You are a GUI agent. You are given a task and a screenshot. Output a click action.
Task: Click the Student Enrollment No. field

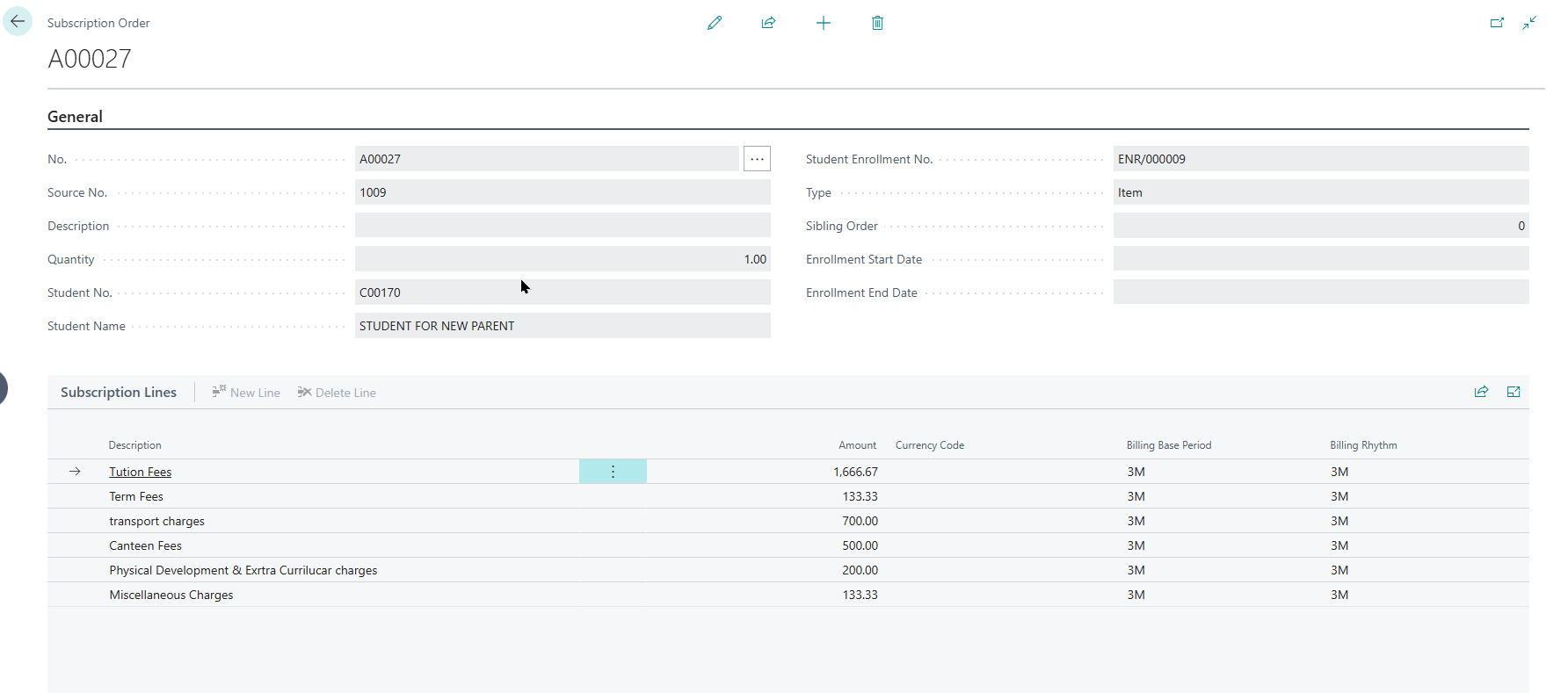point(1320,159)
